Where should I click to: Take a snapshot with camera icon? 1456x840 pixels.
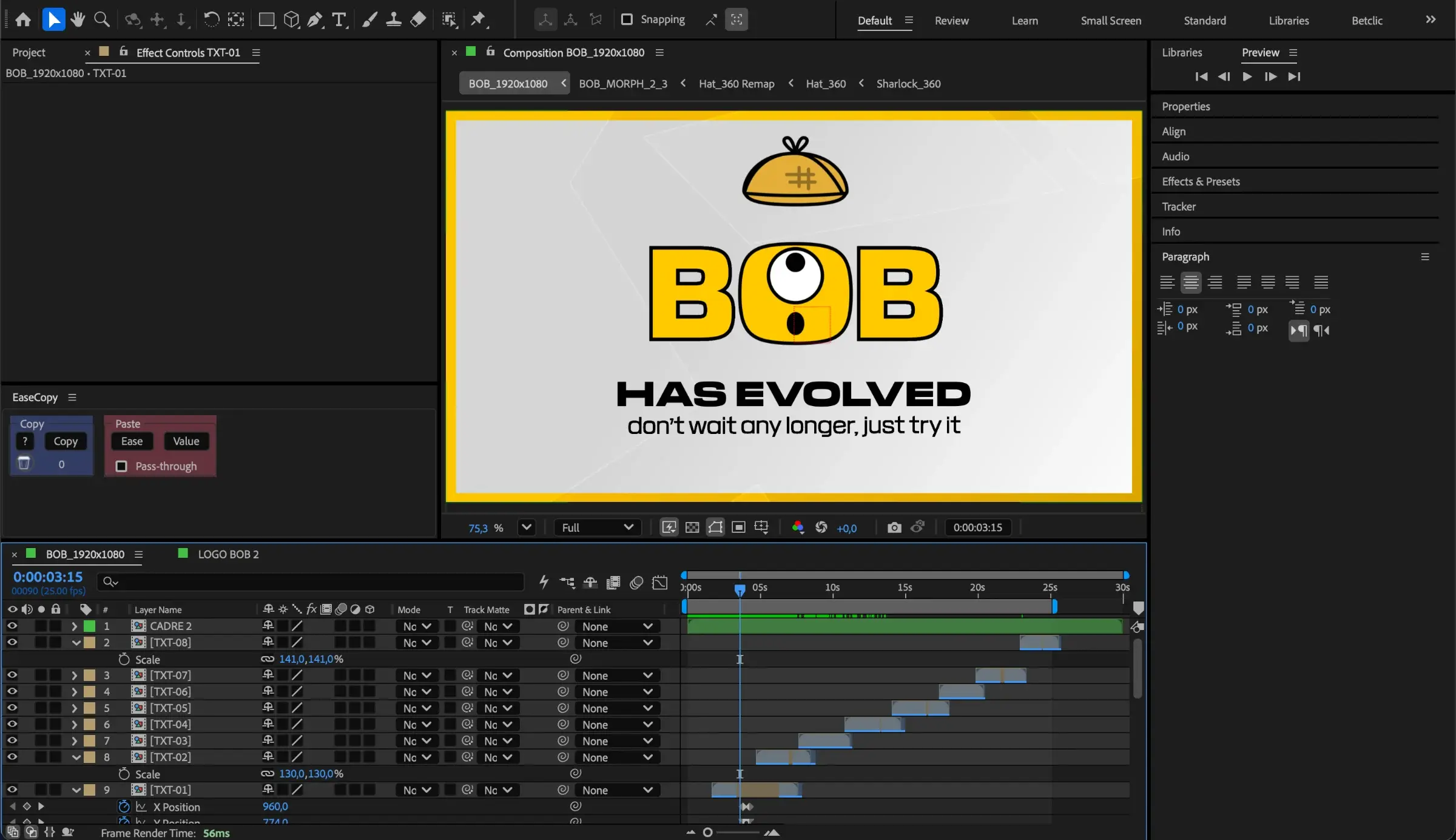[894, 527]
